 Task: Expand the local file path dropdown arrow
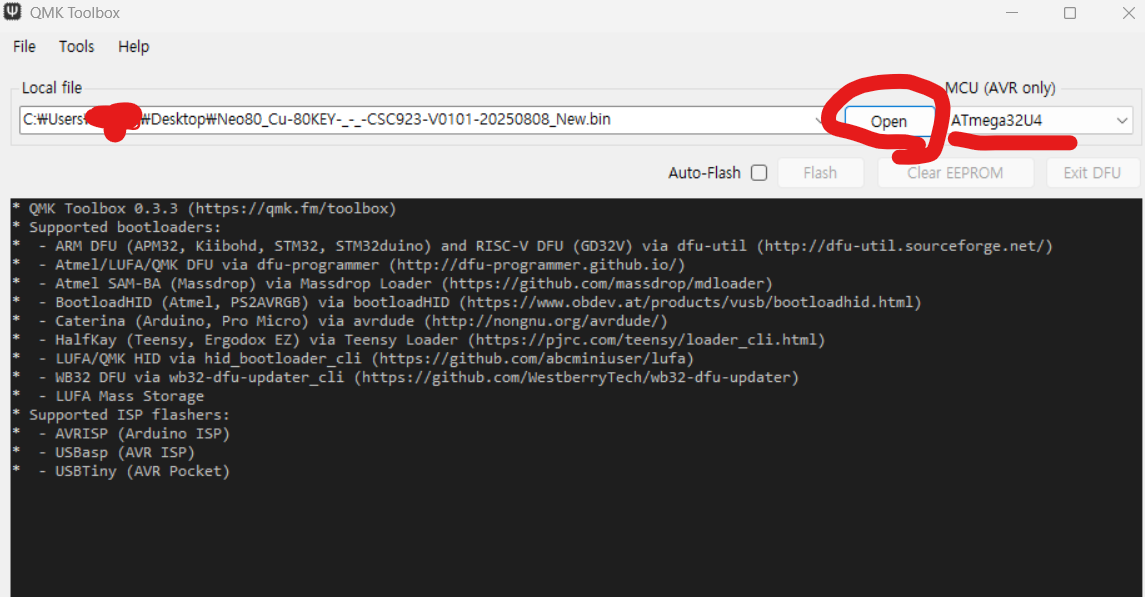click(x=819, y=120)
